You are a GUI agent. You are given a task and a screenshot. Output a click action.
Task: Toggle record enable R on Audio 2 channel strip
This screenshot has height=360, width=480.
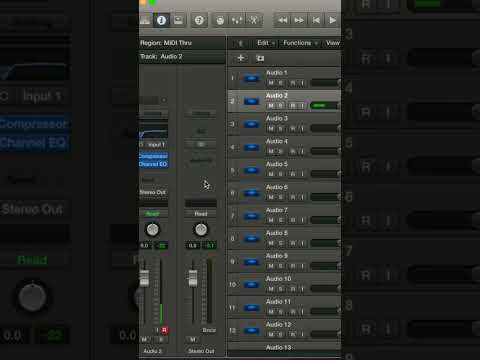164,330
